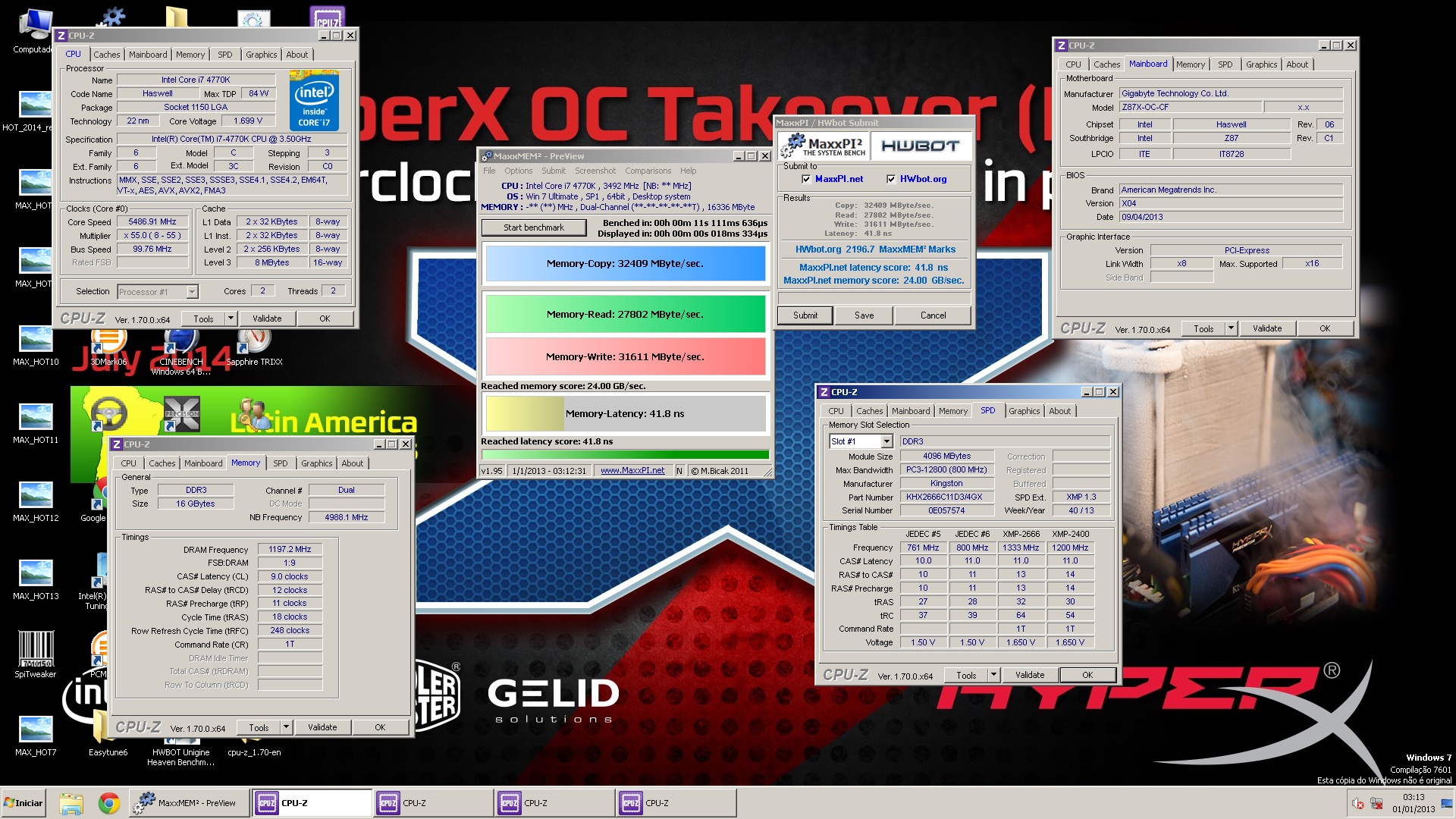The image size is (1456, 819).
Task: Open the File menu in MaxxMEM²
Action: [489, 171]
